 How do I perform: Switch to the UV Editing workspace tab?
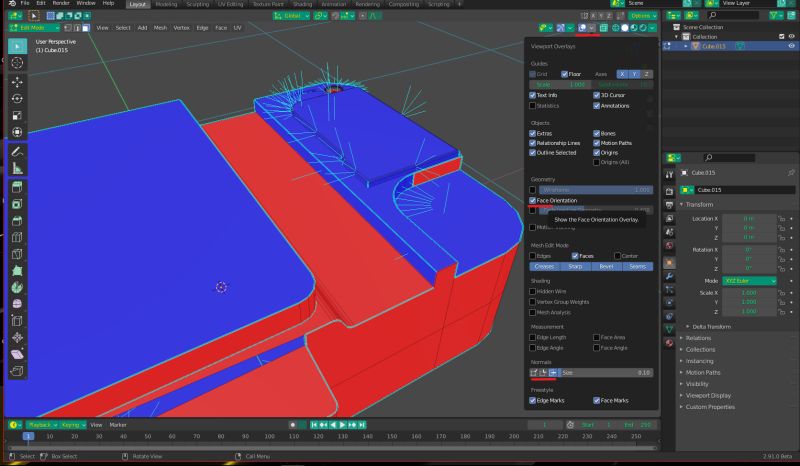tap(231, 4)
